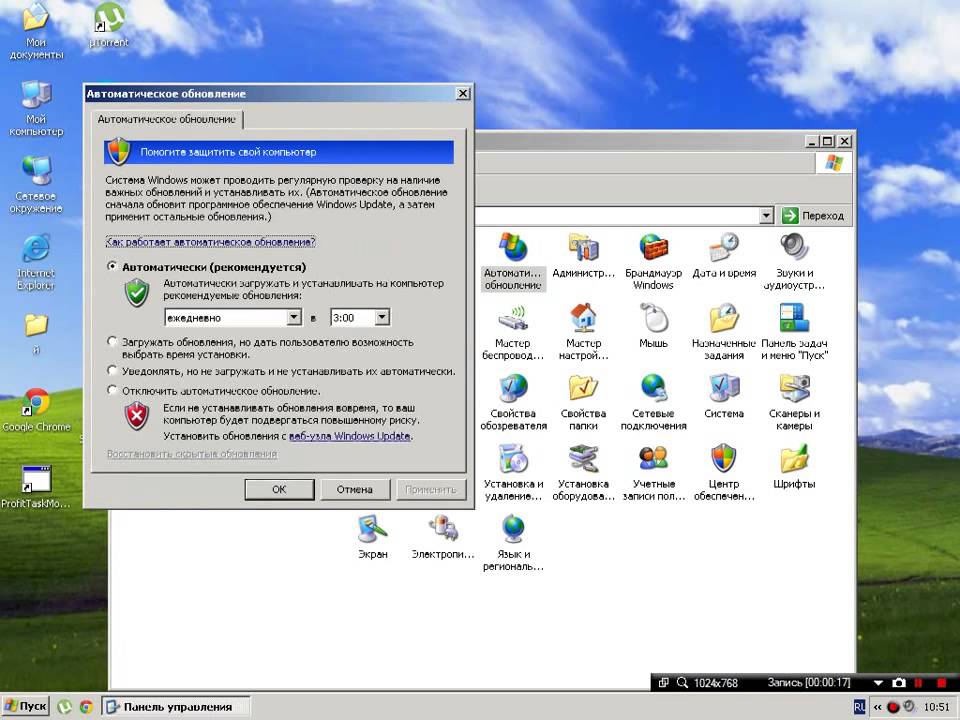
Task: Open Network Connections (Сетевые подключения) icon
Action: coord(653,402)
